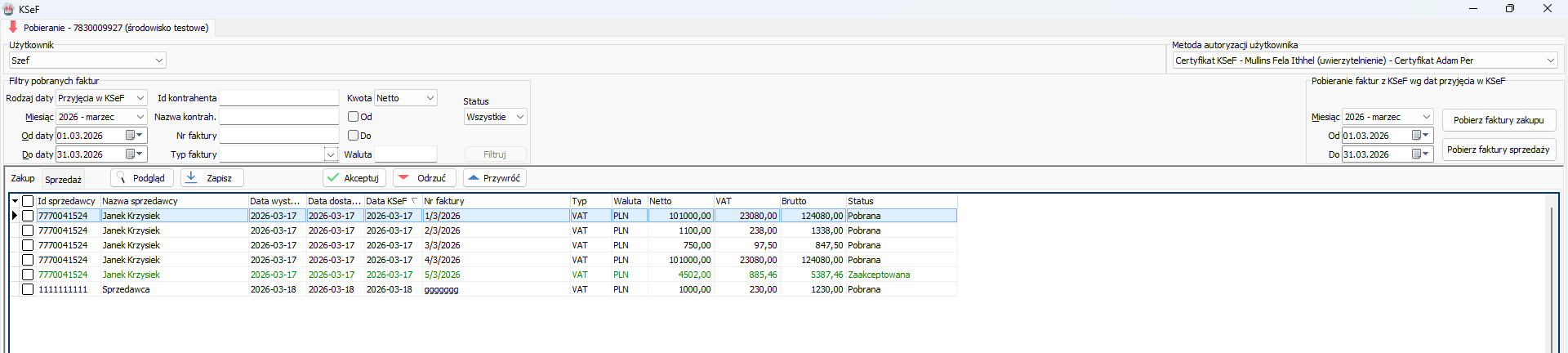Viewport: 1568px width, 353px height.
Task: Check the row checkbox for seller Sprzedawca
Action: [28, 289]
